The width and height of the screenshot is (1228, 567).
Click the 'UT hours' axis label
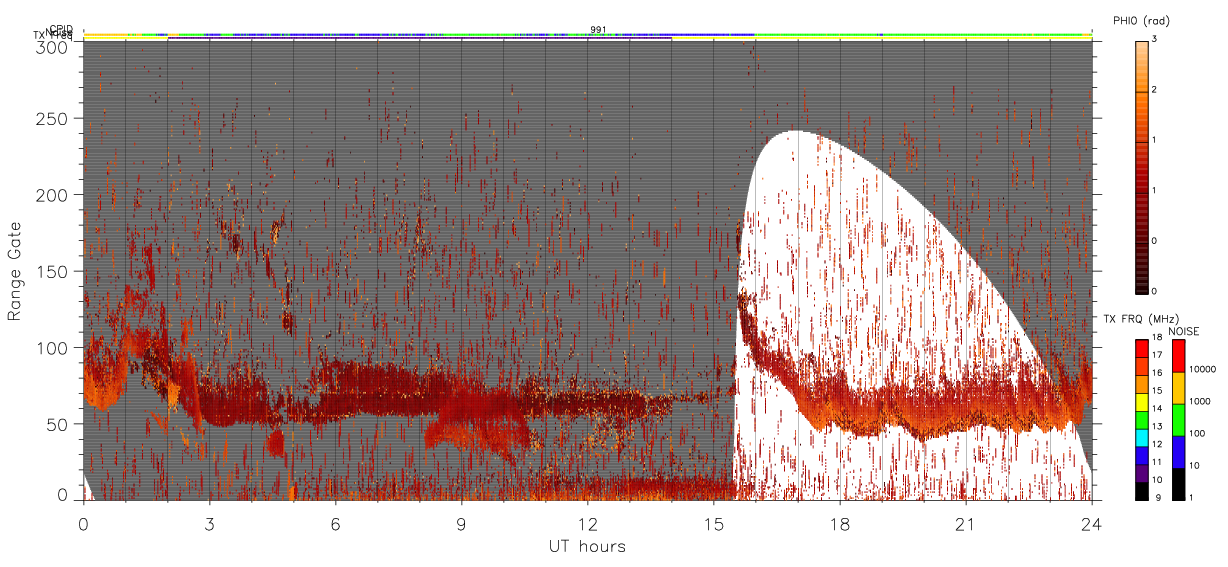click(x=587, y=546)
